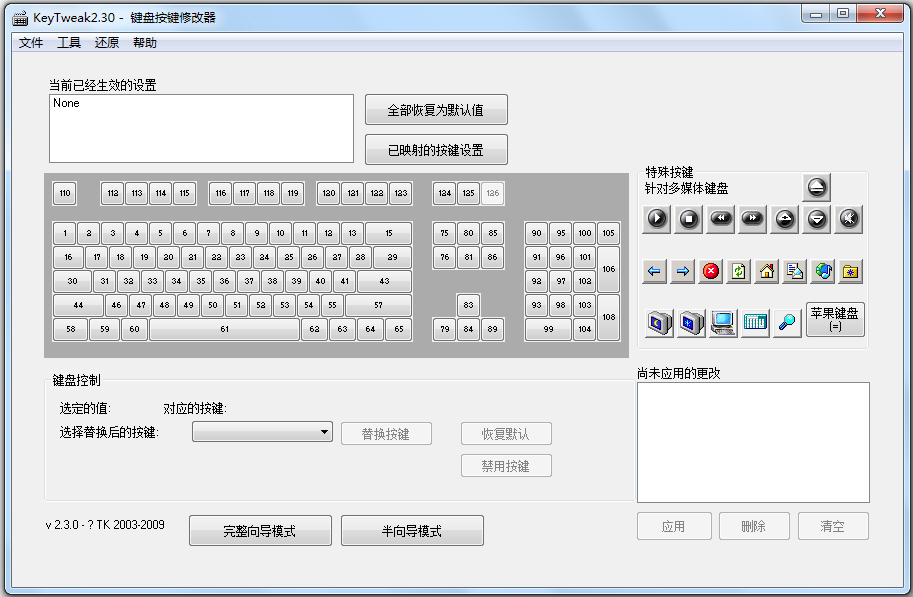Click the 全部恢复为默认值 button
Screen dimensions: 913x597
click(435, 110)
